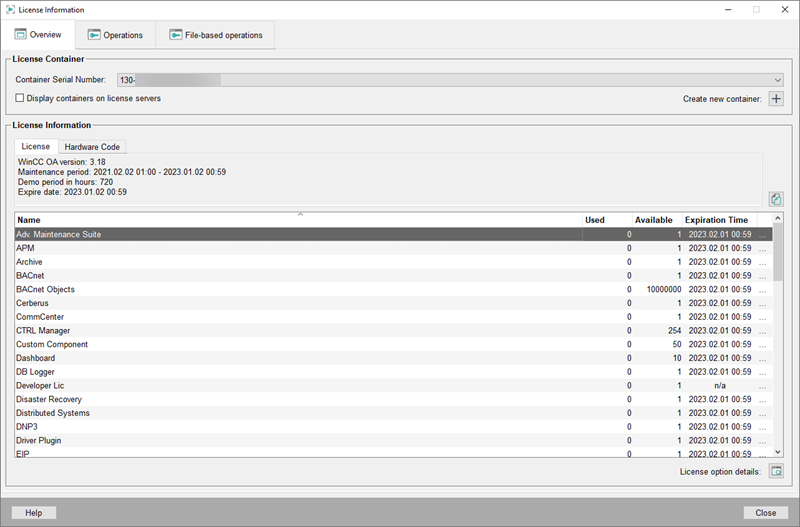
Task: Create new container plus icon
Action: point(776,98)
